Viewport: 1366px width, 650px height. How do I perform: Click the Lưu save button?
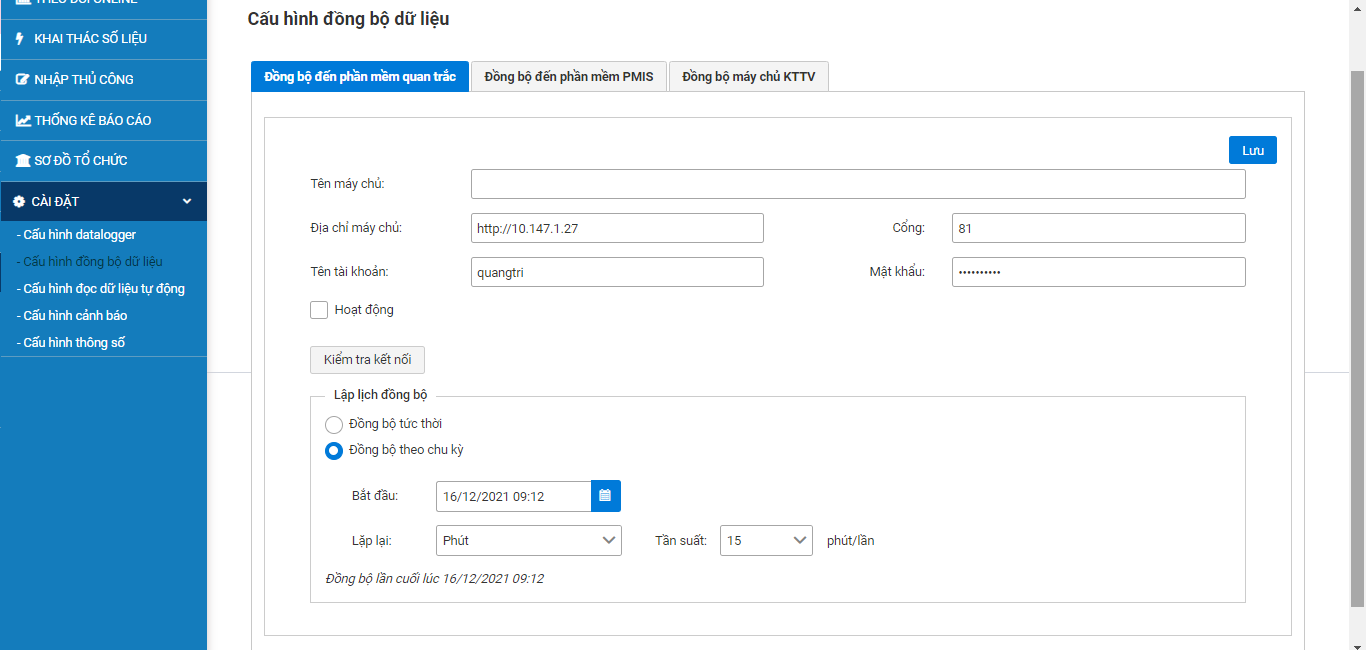[x=1252, y=150]
